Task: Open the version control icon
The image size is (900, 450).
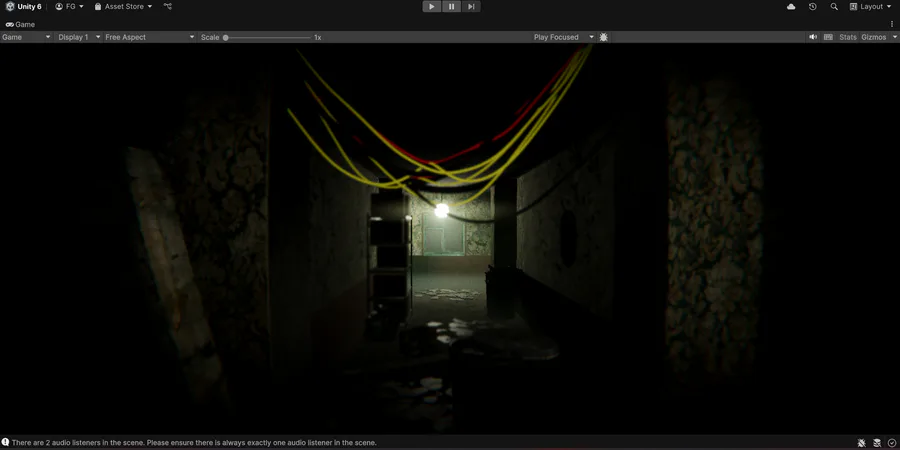Action: [168, 6]
